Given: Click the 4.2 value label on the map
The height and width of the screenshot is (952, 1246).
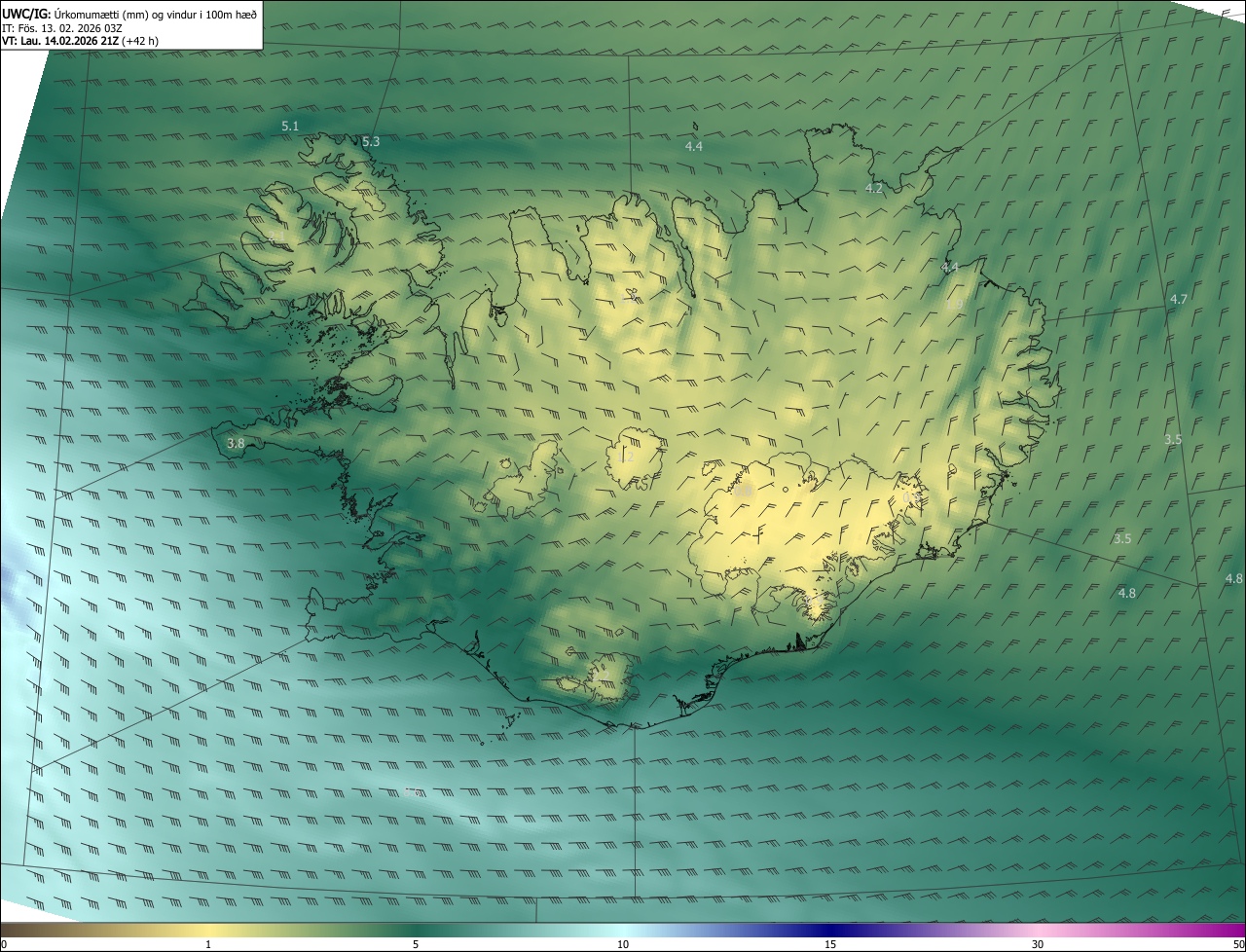Looking at the screenshot, I should tap(874, 189).
